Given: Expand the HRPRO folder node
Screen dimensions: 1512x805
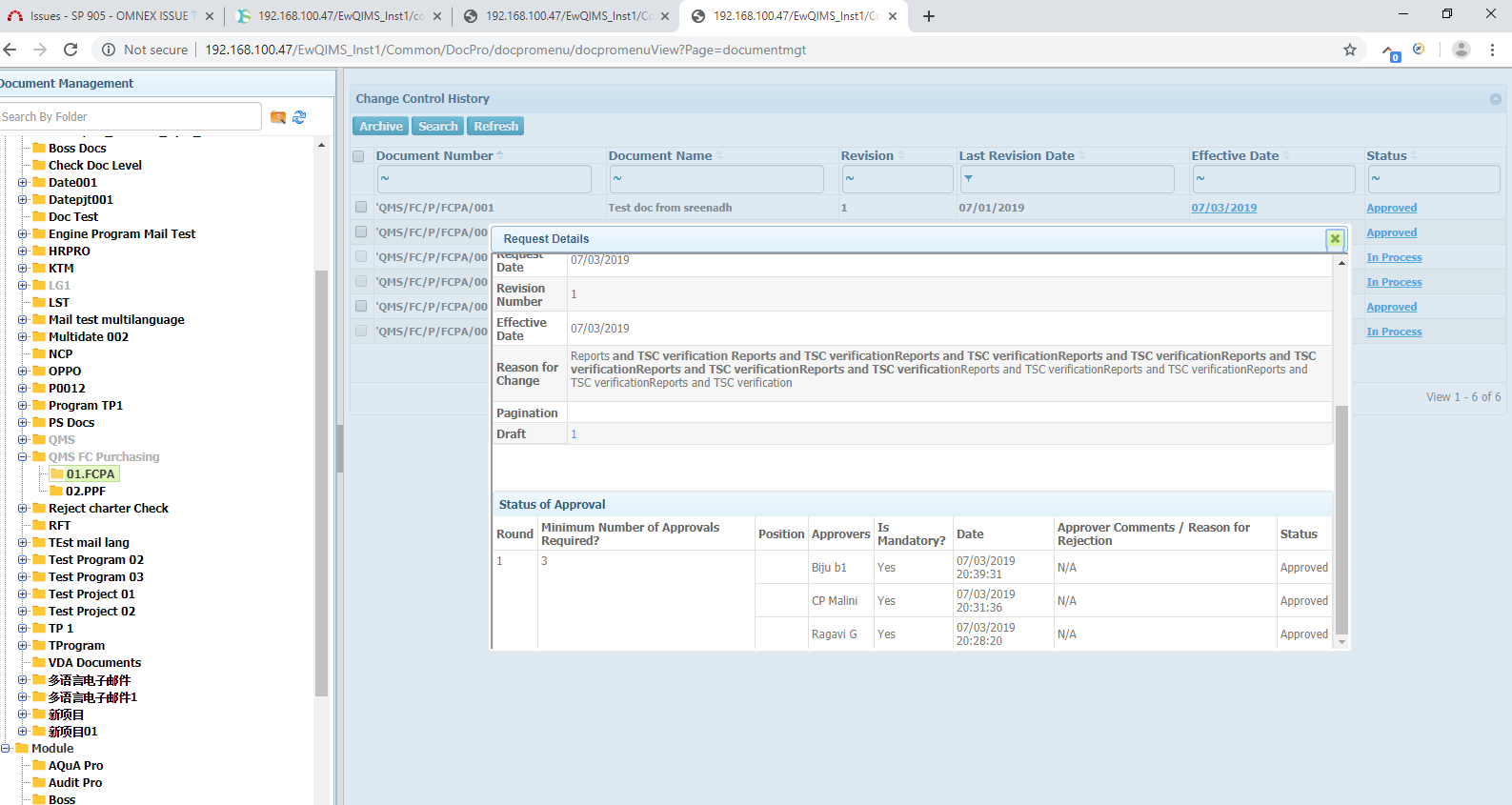Looking at the screenshot, I should click(23, 251).
